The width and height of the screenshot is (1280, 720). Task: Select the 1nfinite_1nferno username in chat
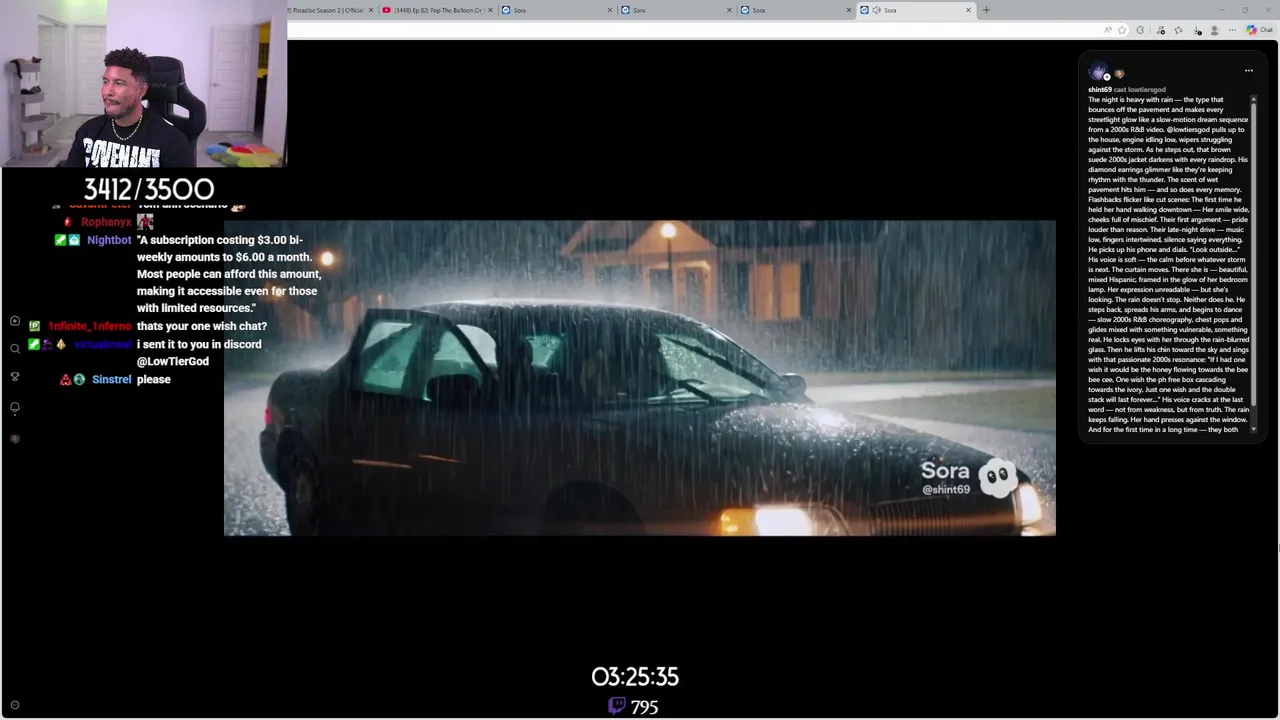click(x=90, y=327)
